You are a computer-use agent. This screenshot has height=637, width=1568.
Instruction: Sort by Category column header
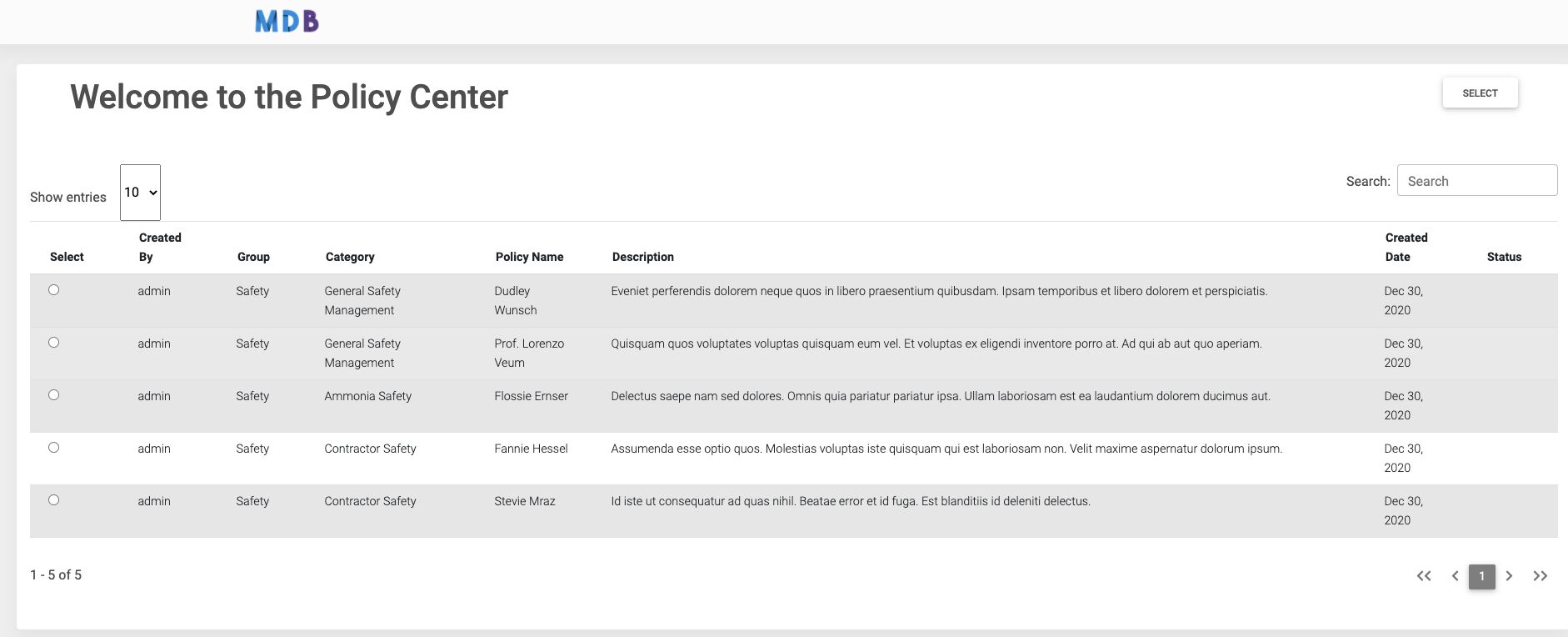click(350, 257)
